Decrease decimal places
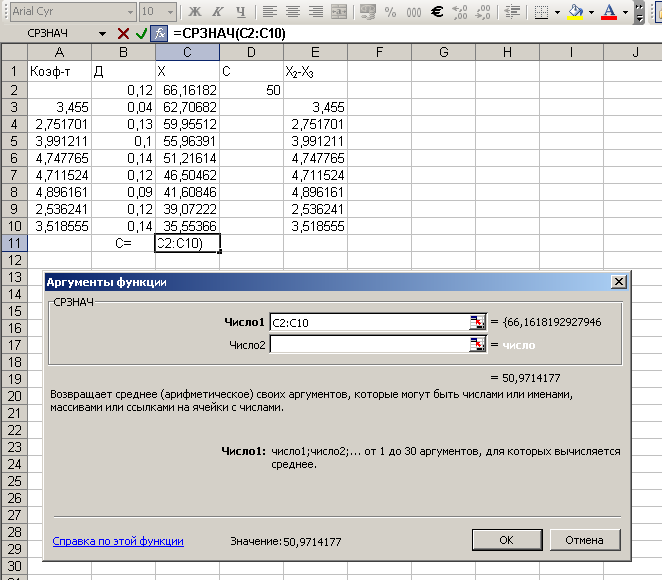The height and width of the screenshot is (580, 662). (483, 11)
